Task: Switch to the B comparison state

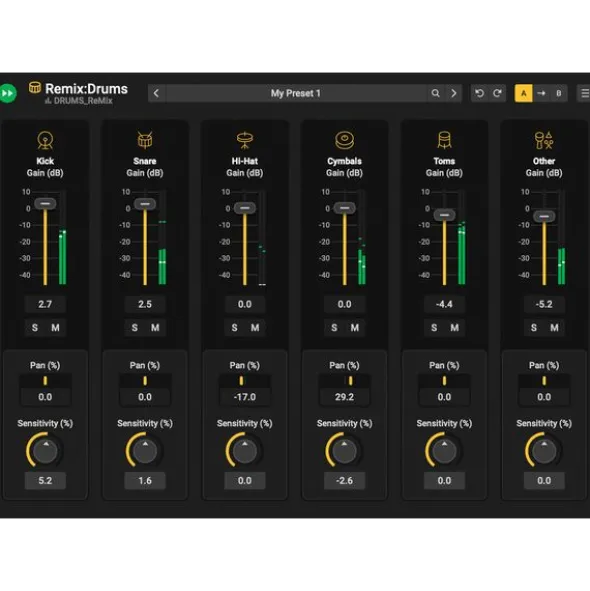Action: coord(559,93)
